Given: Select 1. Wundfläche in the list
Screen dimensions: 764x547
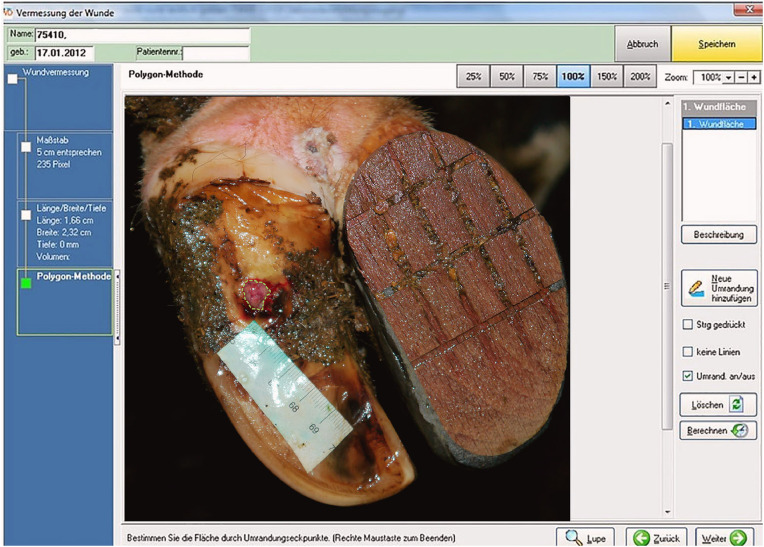Looking at the screenshot, I should tap(718, 123).
